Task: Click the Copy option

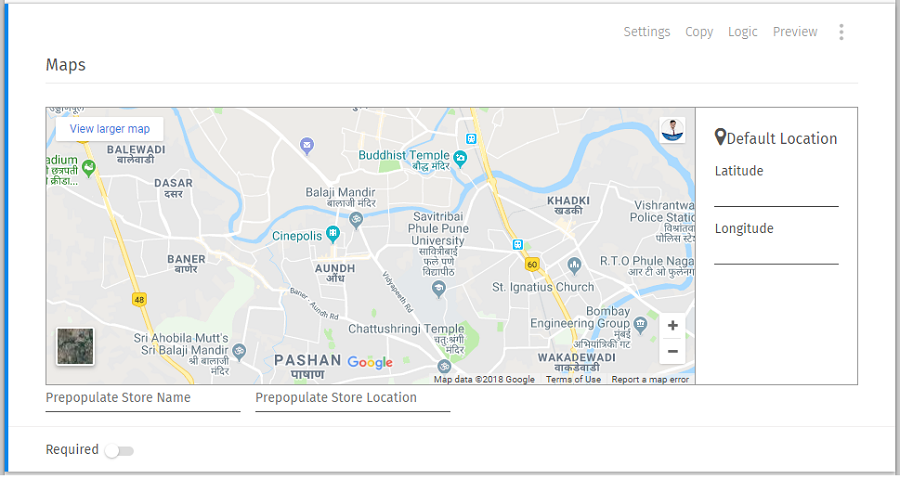Action: (699, 32)
